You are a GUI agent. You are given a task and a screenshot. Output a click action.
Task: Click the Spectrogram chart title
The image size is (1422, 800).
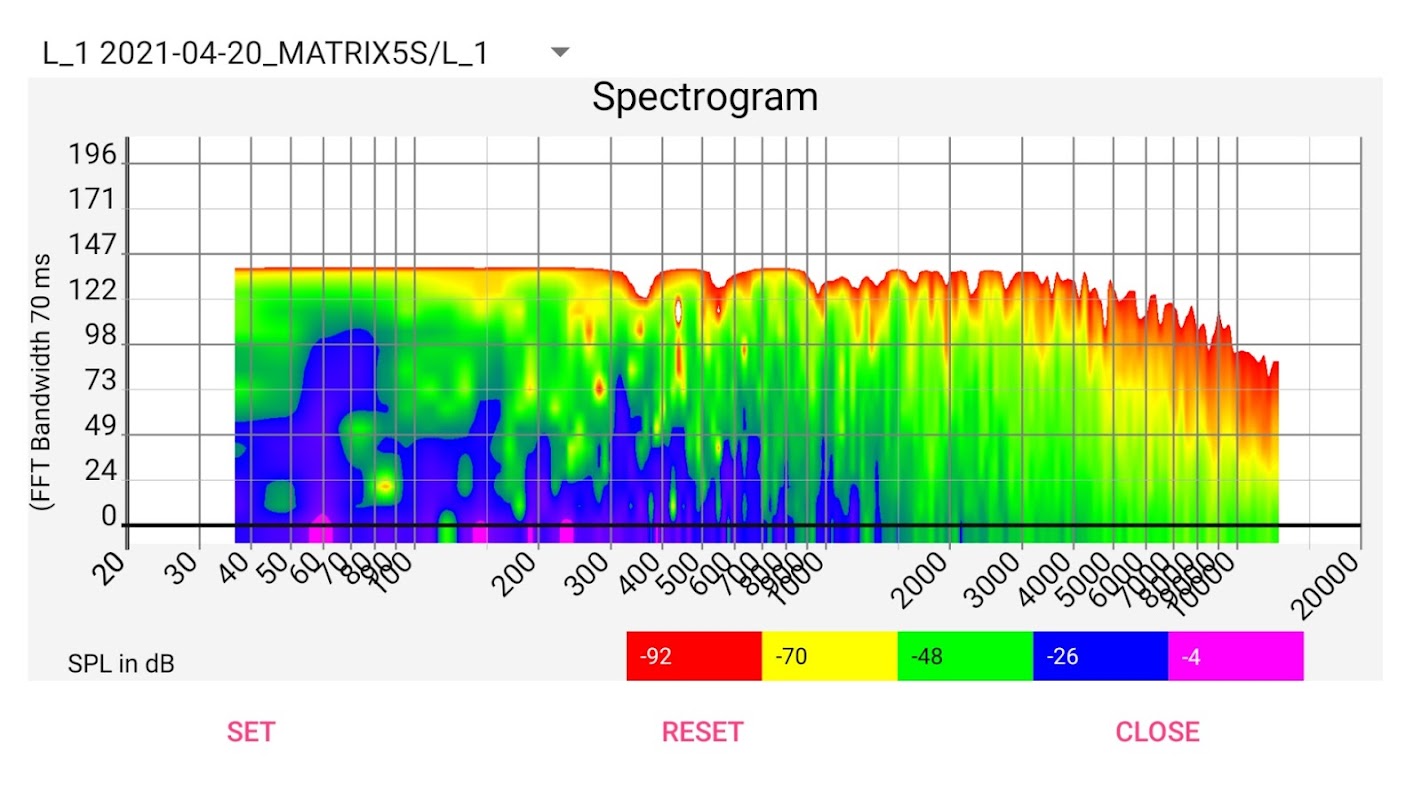[705, 98]
